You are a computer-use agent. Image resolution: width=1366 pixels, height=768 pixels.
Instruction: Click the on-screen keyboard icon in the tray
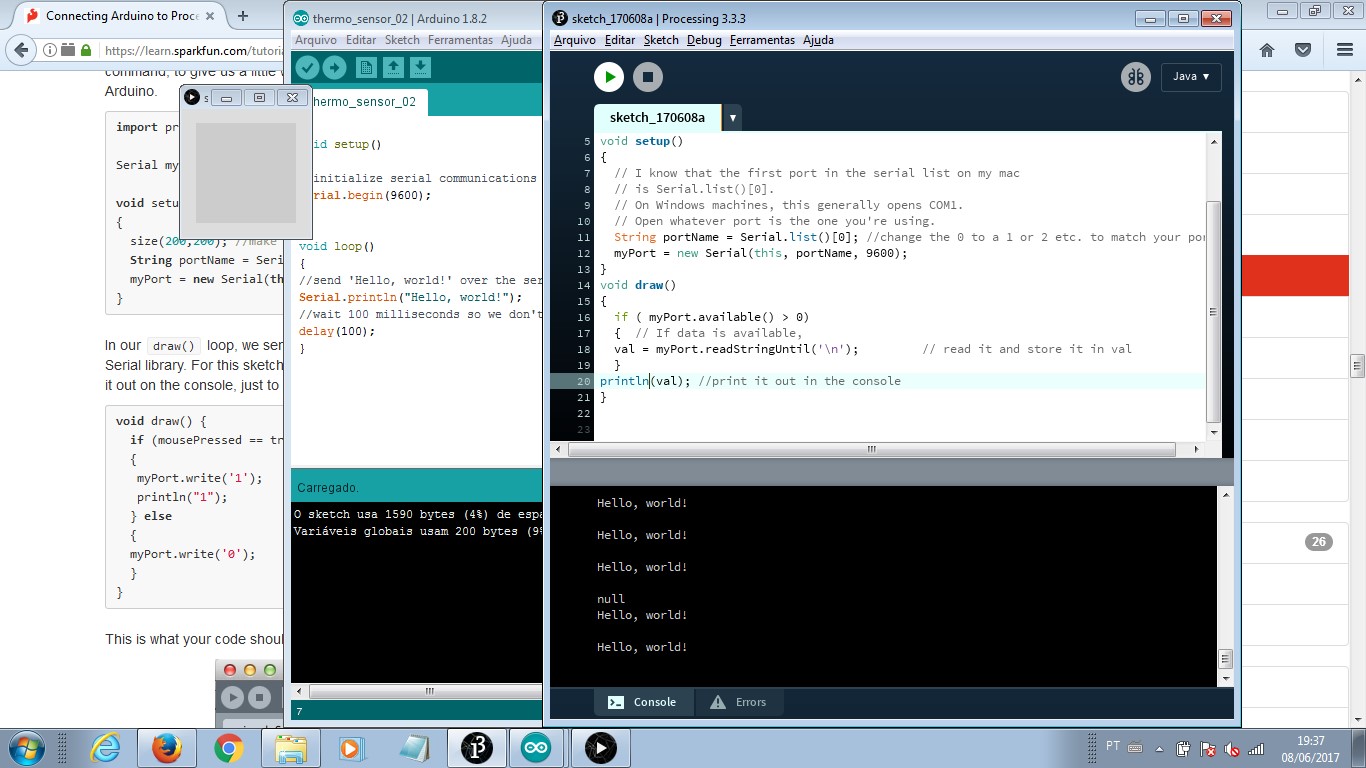pyautogui.click(x=1135, y=747)
